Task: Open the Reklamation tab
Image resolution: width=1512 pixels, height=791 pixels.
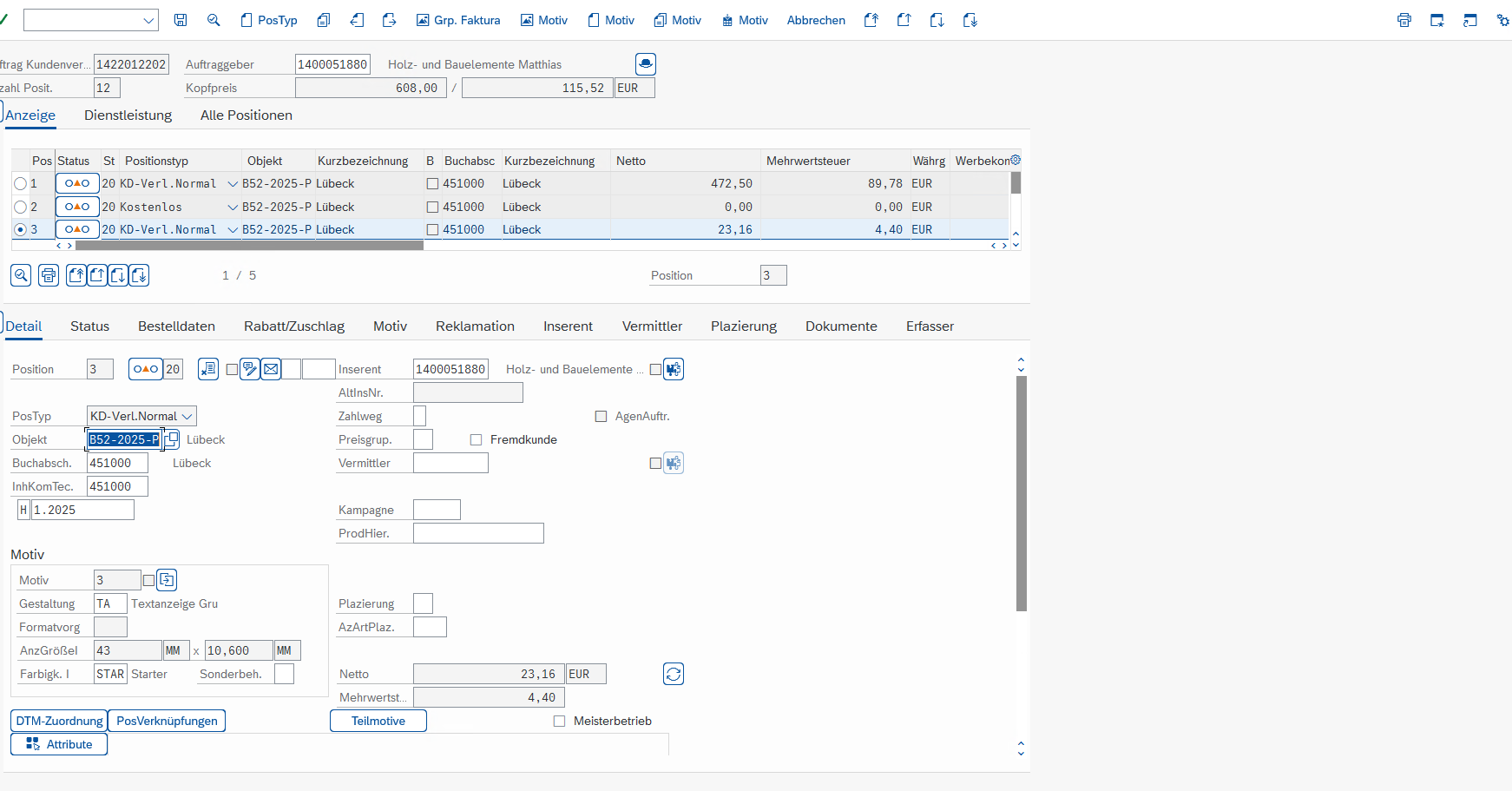Action: [475, 326]
